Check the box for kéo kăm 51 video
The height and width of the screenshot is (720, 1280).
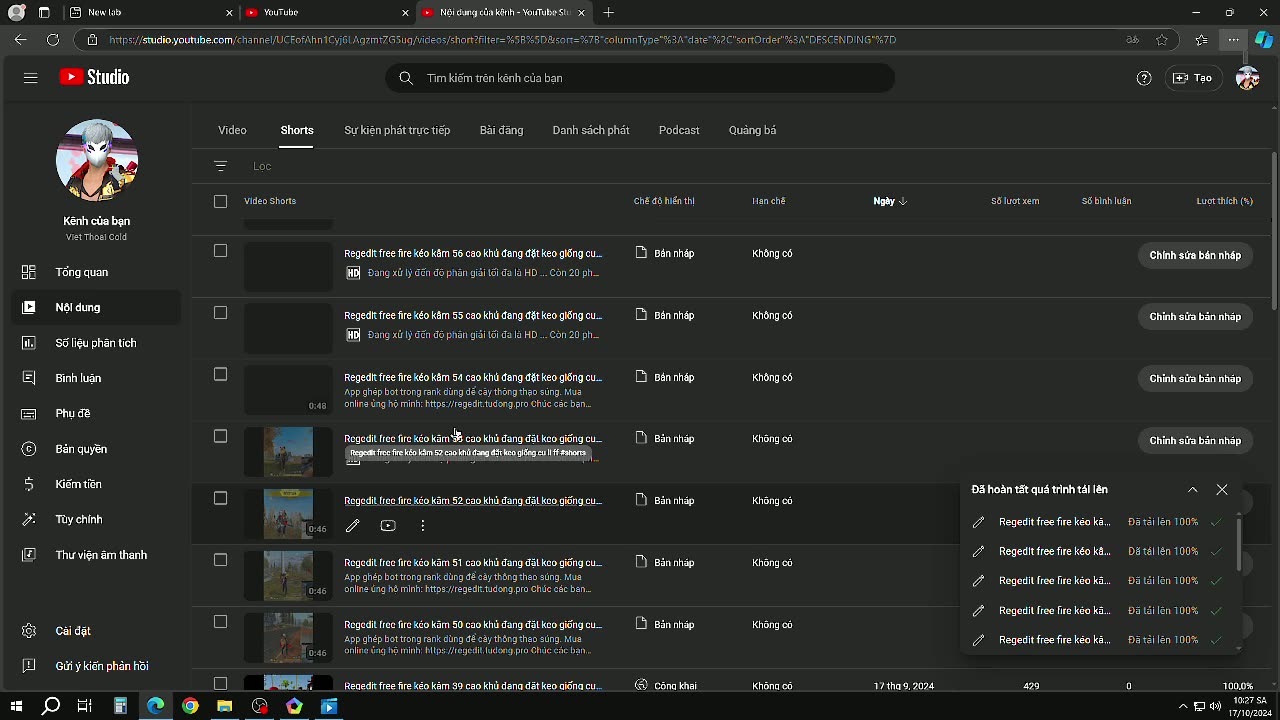[221, 560]
